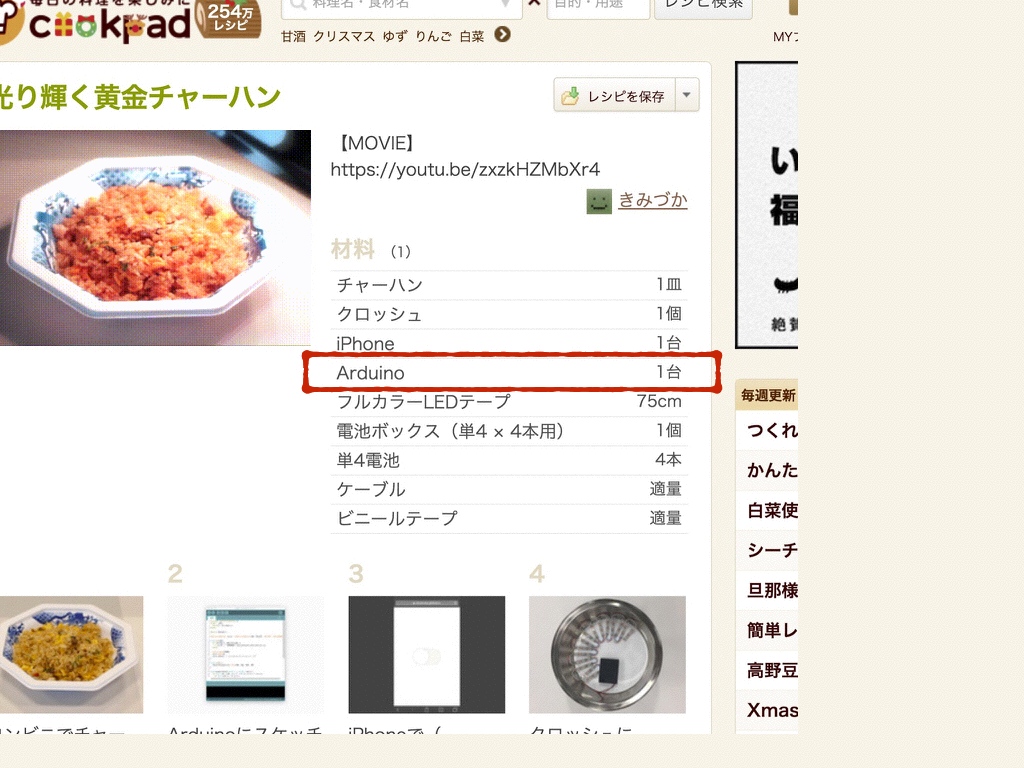
Task: Click the 目的・用途 input field
Action: [x=598, y=7]
